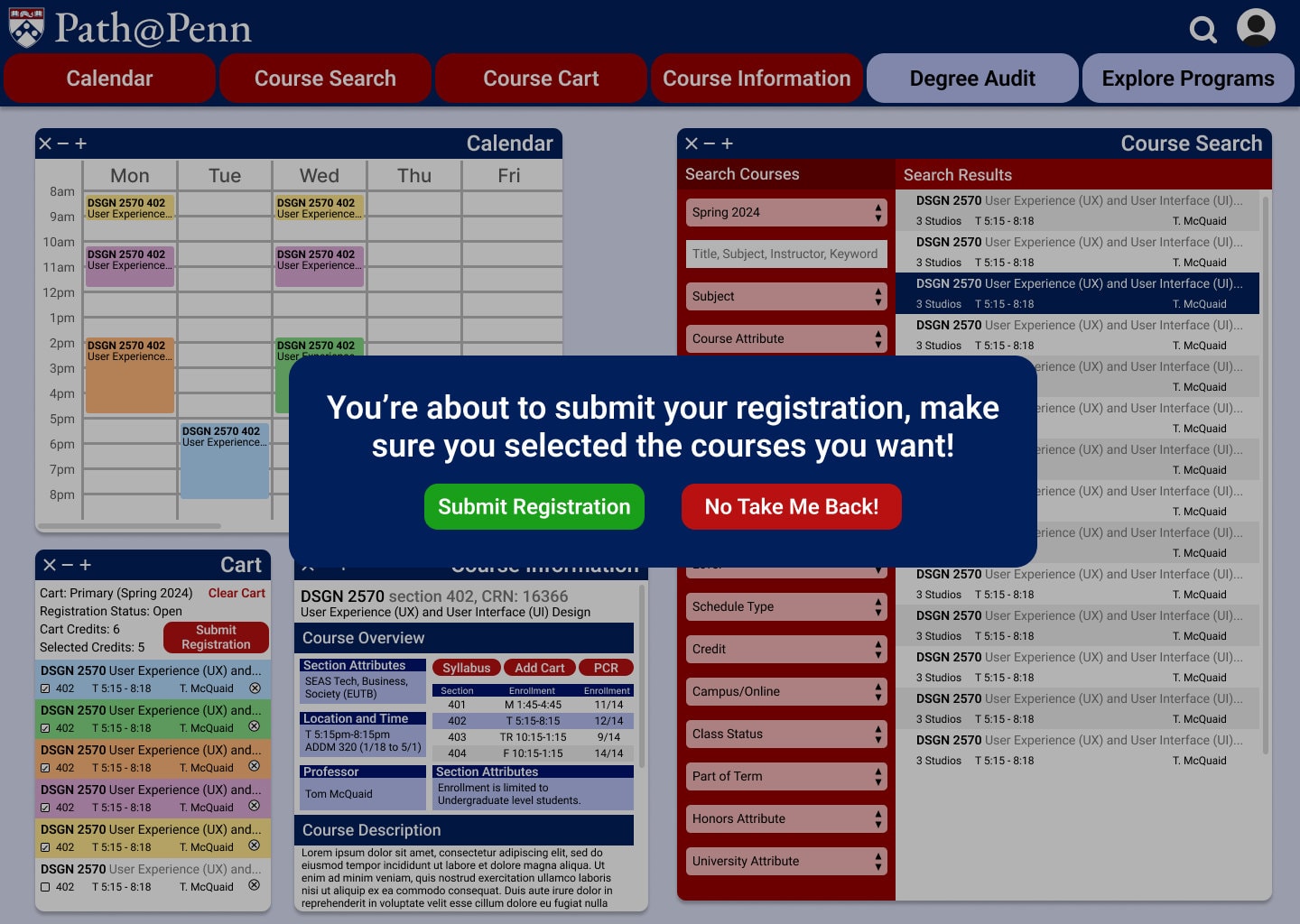1300x924 pixels.
Task: Switch to the Calendar nav tab
Action: [x=109, y=79]
